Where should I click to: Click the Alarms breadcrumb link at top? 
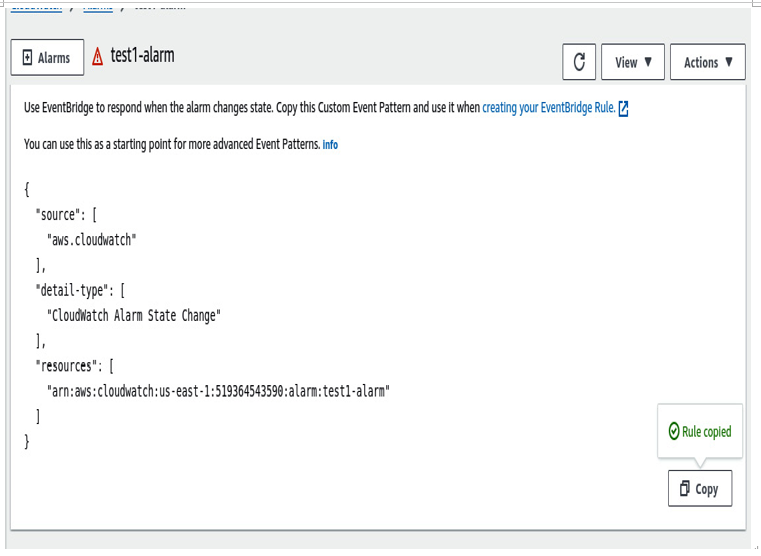pos(98,7)
